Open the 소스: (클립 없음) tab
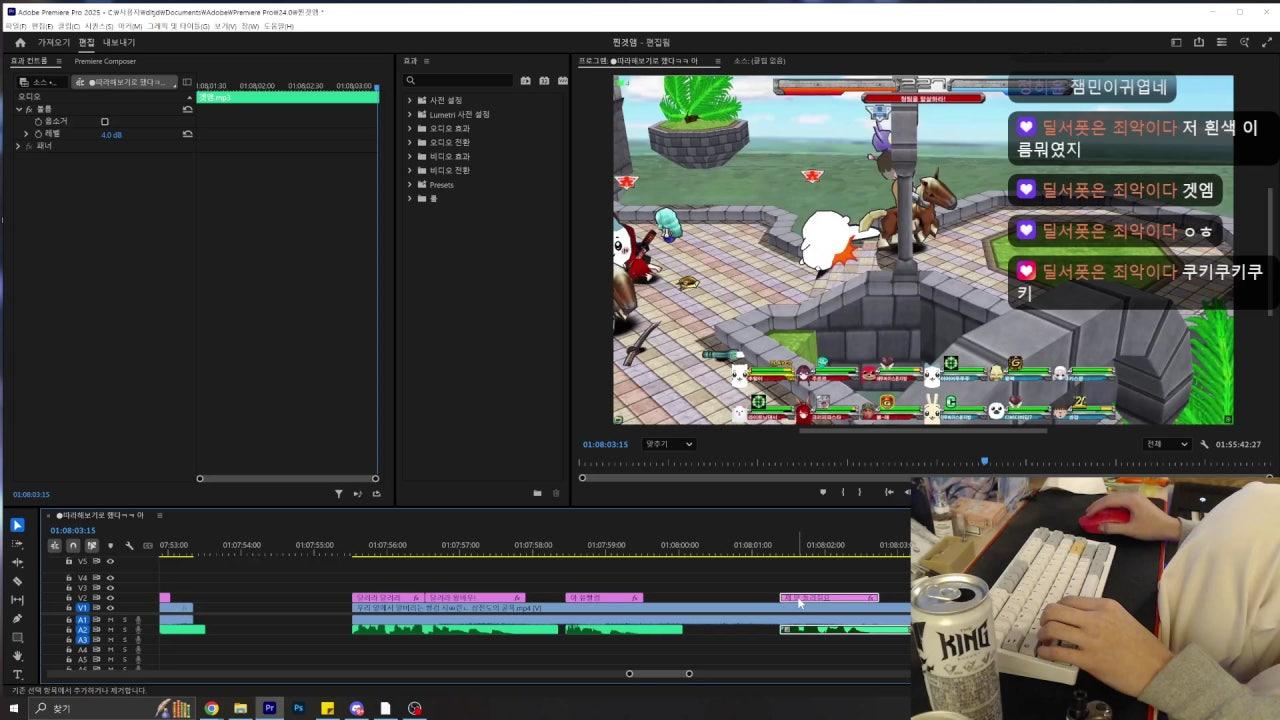The image size is (1280, 720). click(x=759, y=61)
